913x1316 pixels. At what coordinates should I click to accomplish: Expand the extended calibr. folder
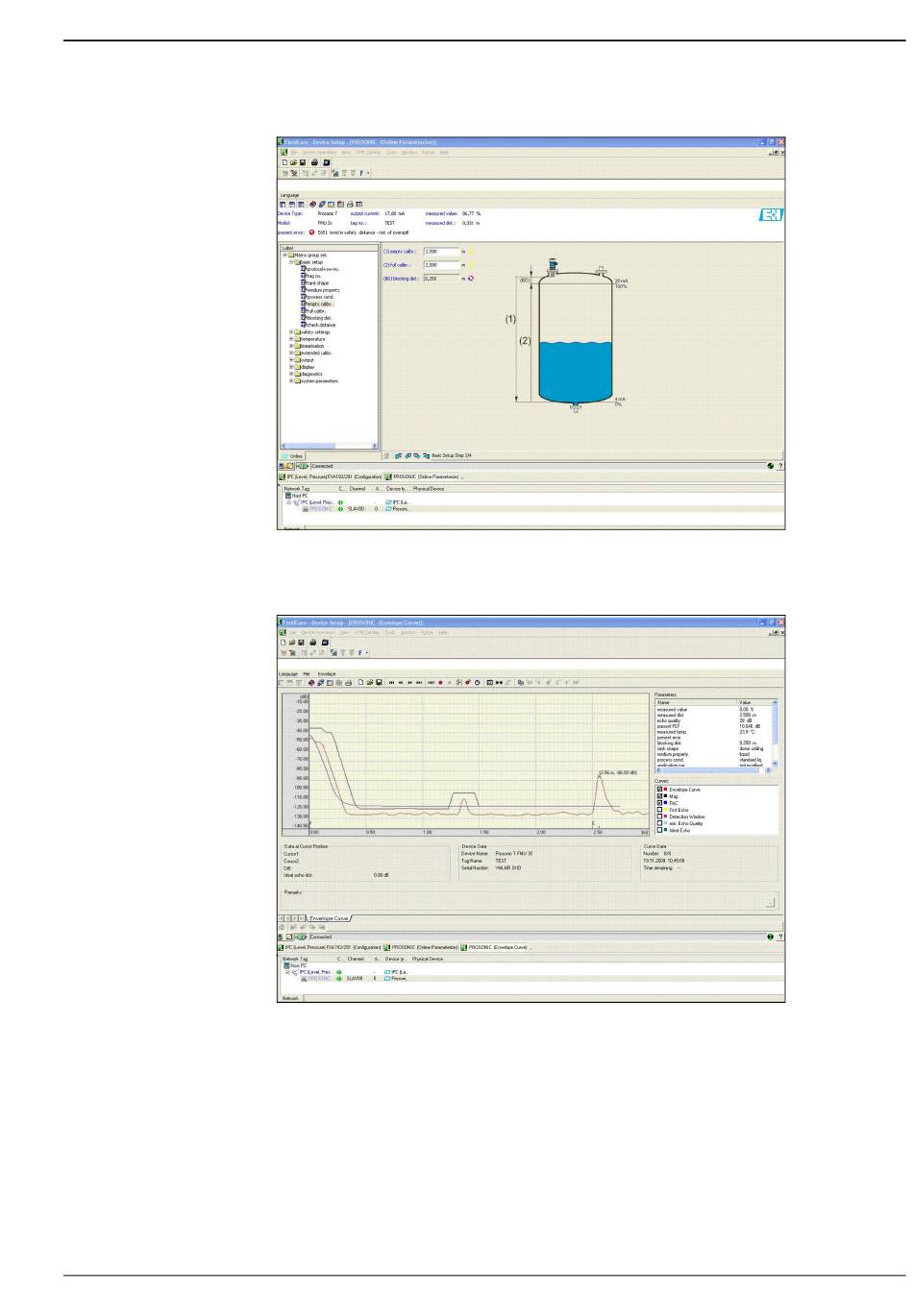point(291,353)
